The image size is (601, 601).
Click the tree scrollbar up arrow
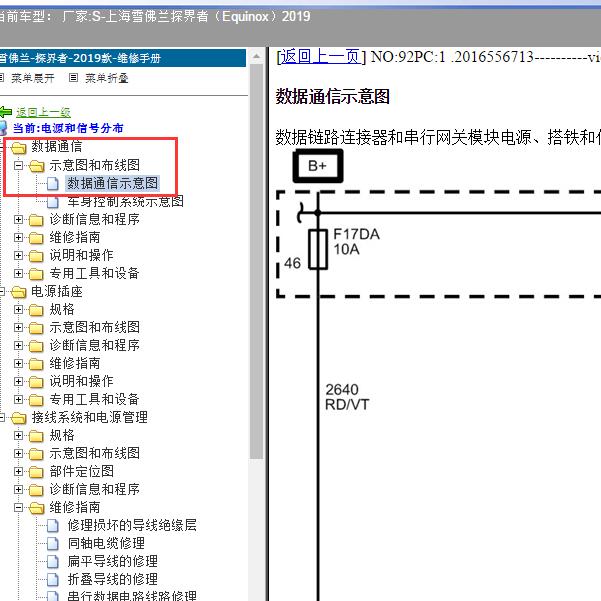coord(256,57)
